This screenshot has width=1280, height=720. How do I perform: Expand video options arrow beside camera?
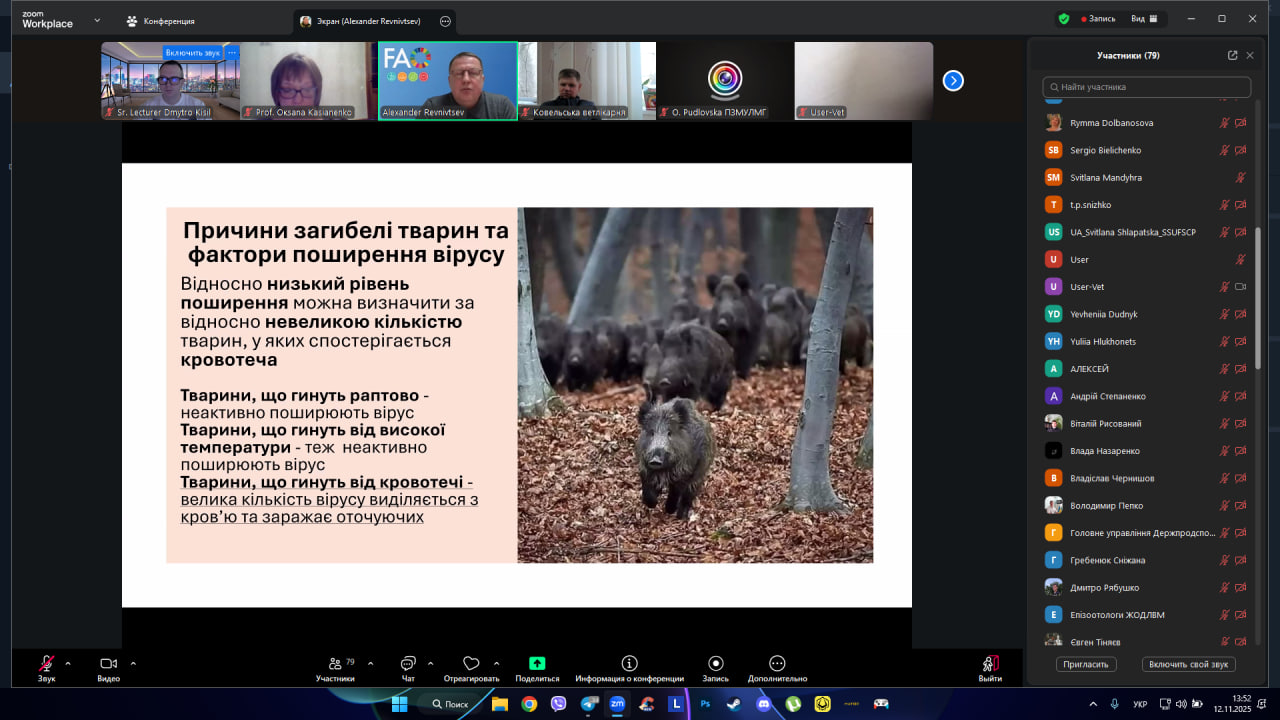(133, 663)
